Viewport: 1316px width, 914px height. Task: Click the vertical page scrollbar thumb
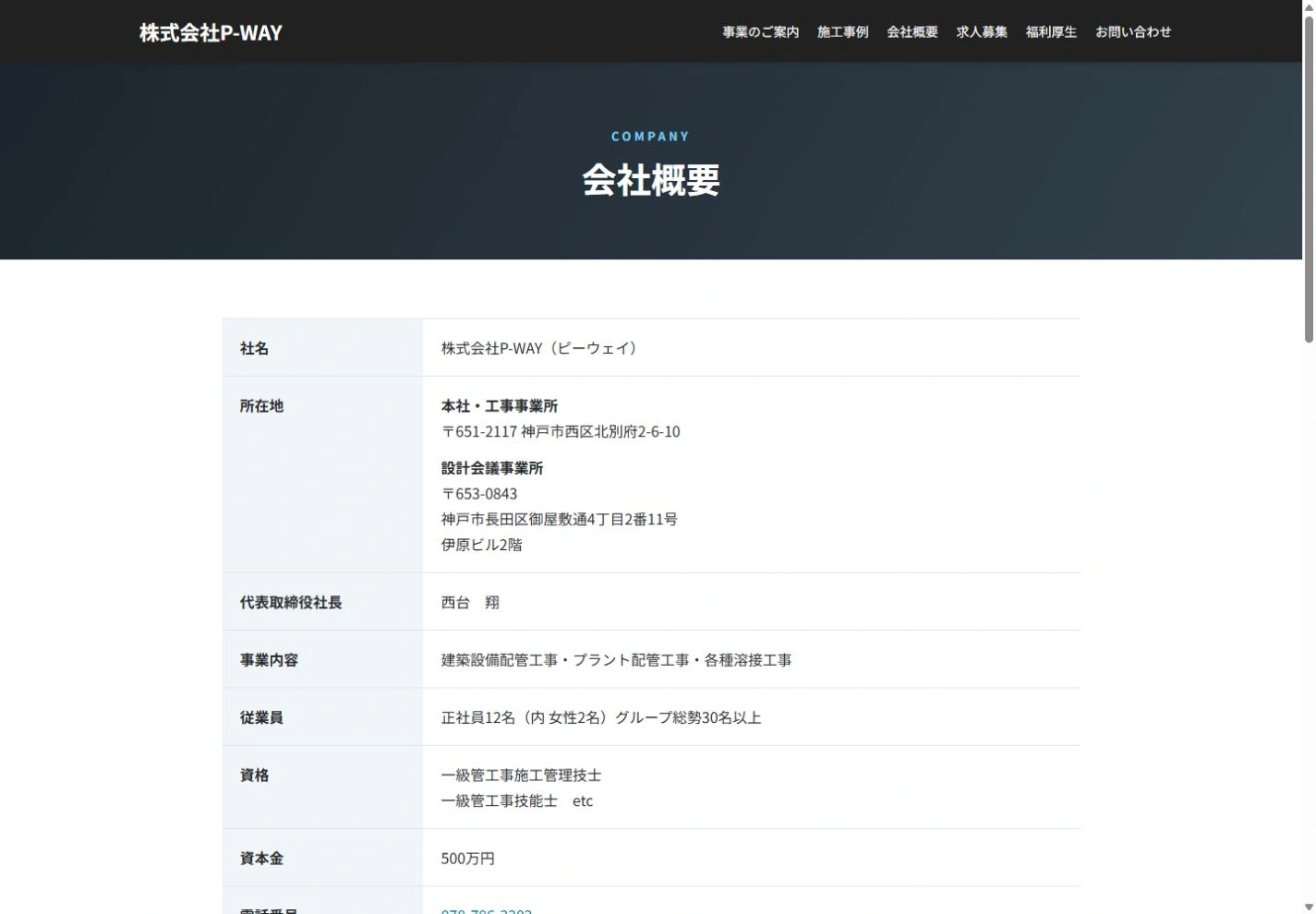click(x=1309, y=178)
